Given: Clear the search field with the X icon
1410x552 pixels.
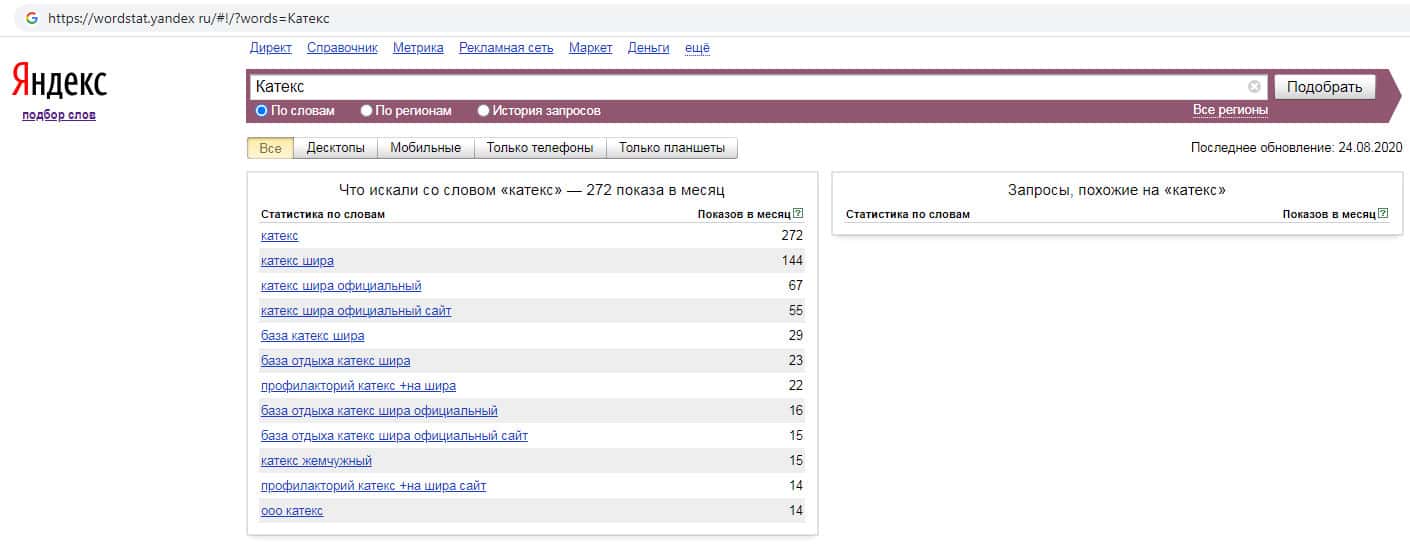Looking at the screenshot, I should (x=1254, y=87).
